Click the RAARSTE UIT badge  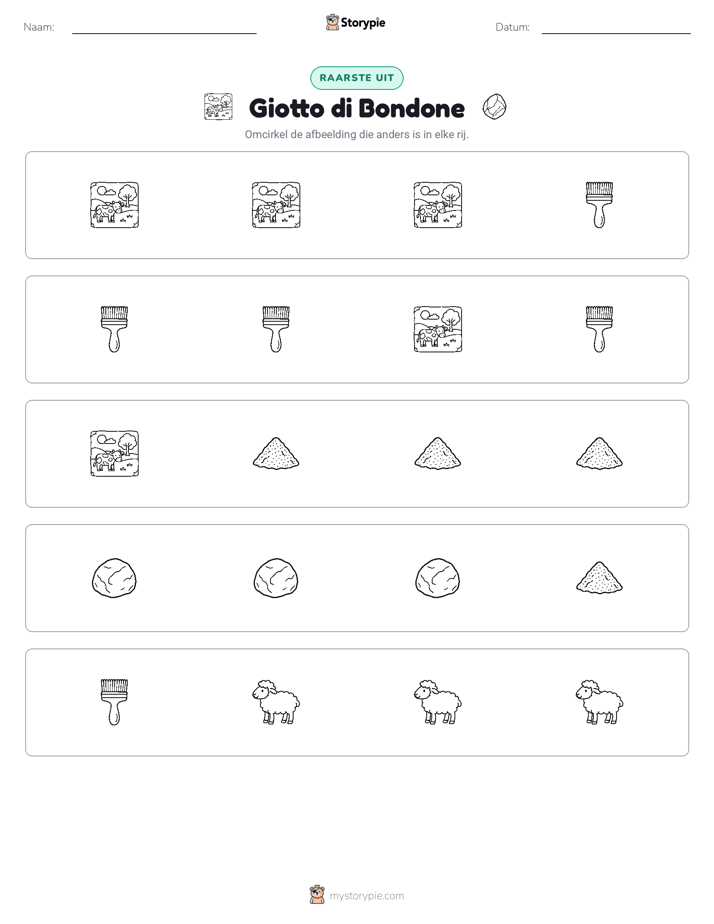(356, 78)
